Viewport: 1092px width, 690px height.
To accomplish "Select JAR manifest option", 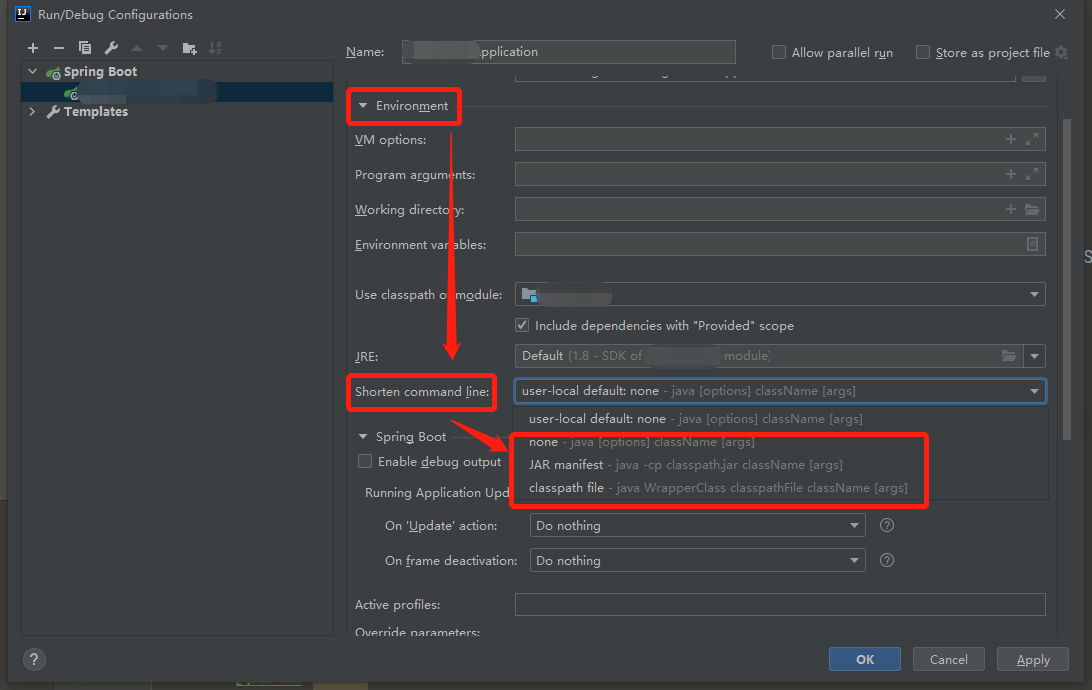I will coord(780,465).
